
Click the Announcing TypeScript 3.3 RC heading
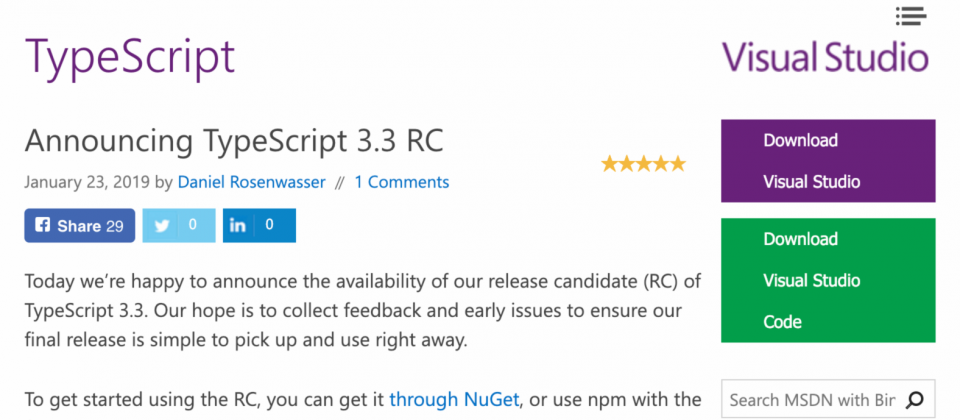[234, 141]
